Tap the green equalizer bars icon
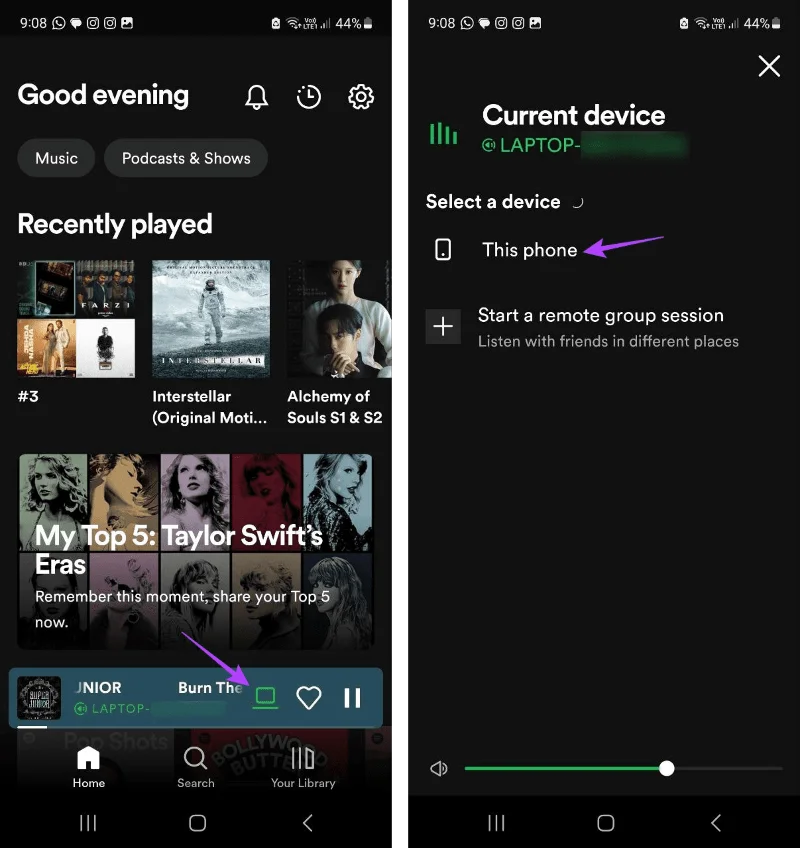This screenshot has height=848, width=800. click(443, 134)
